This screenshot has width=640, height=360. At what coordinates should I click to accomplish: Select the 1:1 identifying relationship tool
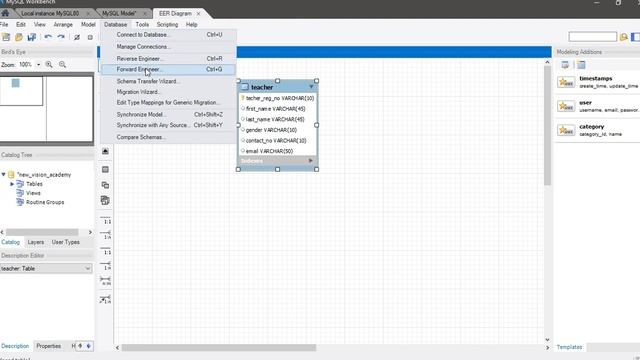pyautogui.click(x=105, y=250)
